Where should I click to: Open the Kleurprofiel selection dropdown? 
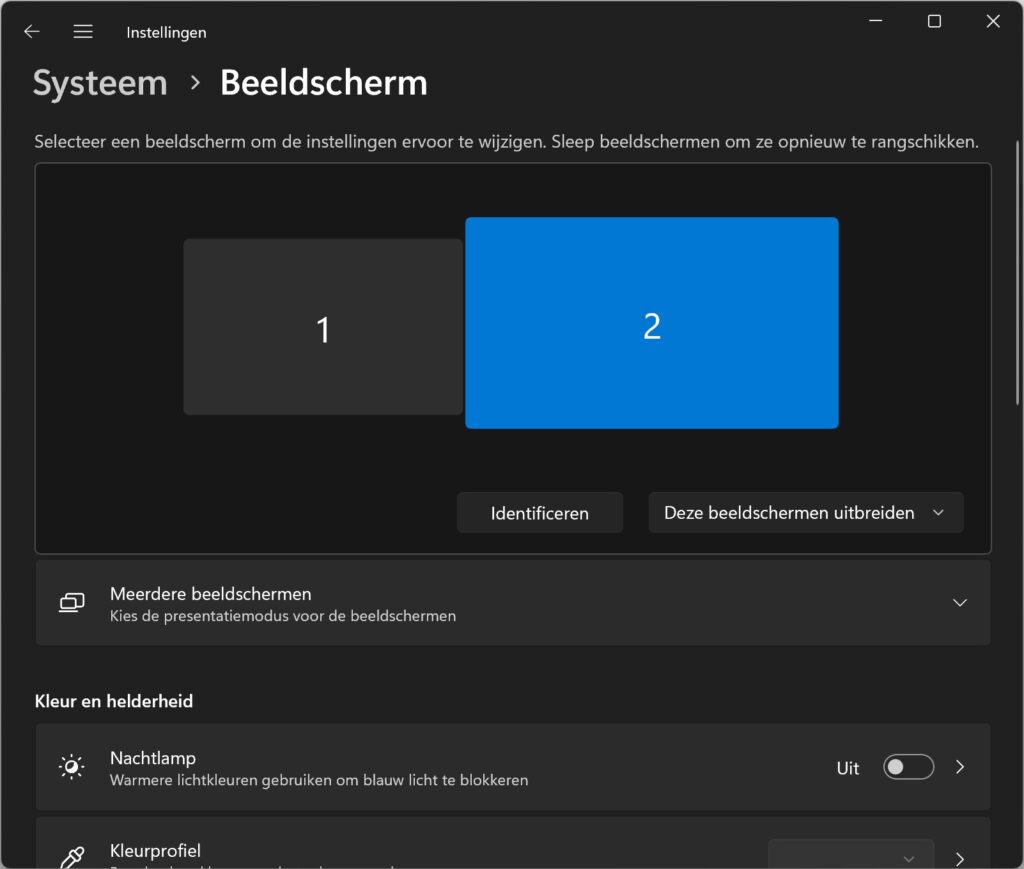(850, 857)
